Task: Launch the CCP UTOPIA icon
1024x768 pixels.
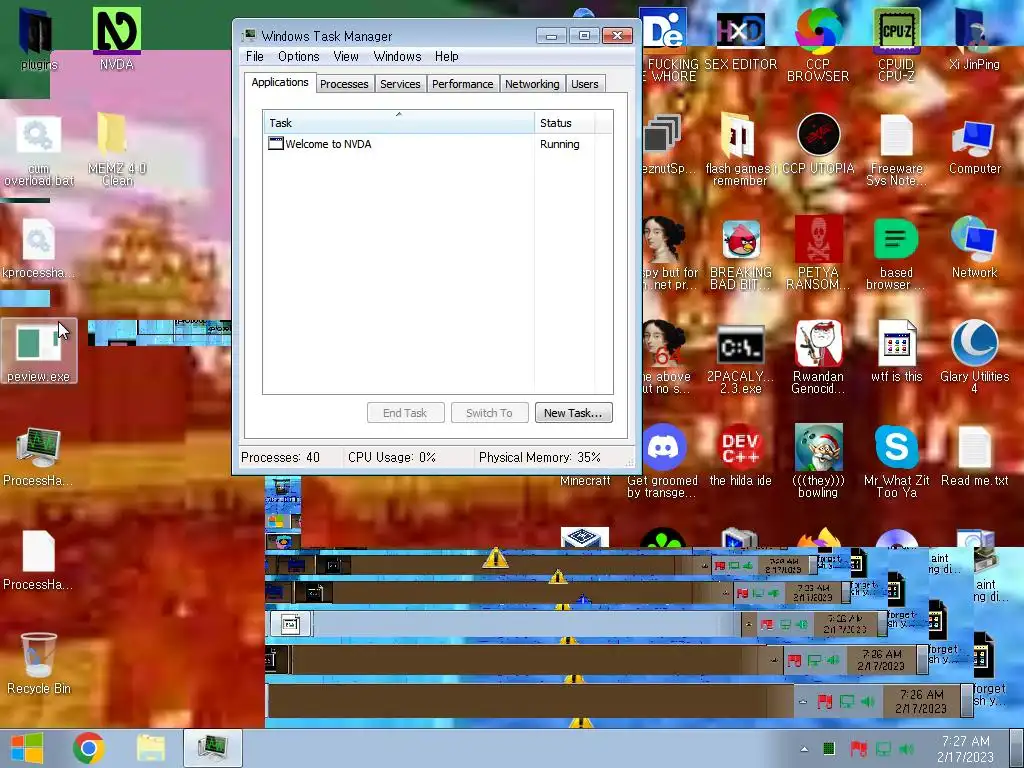Action: [x=818, y=144]
